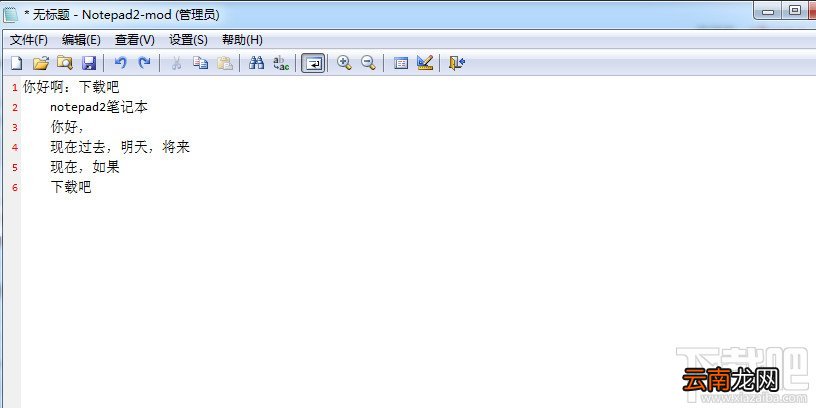Open file with the folder icon
816x408 pixels.
pyautogui.click(x=40, y=63)
